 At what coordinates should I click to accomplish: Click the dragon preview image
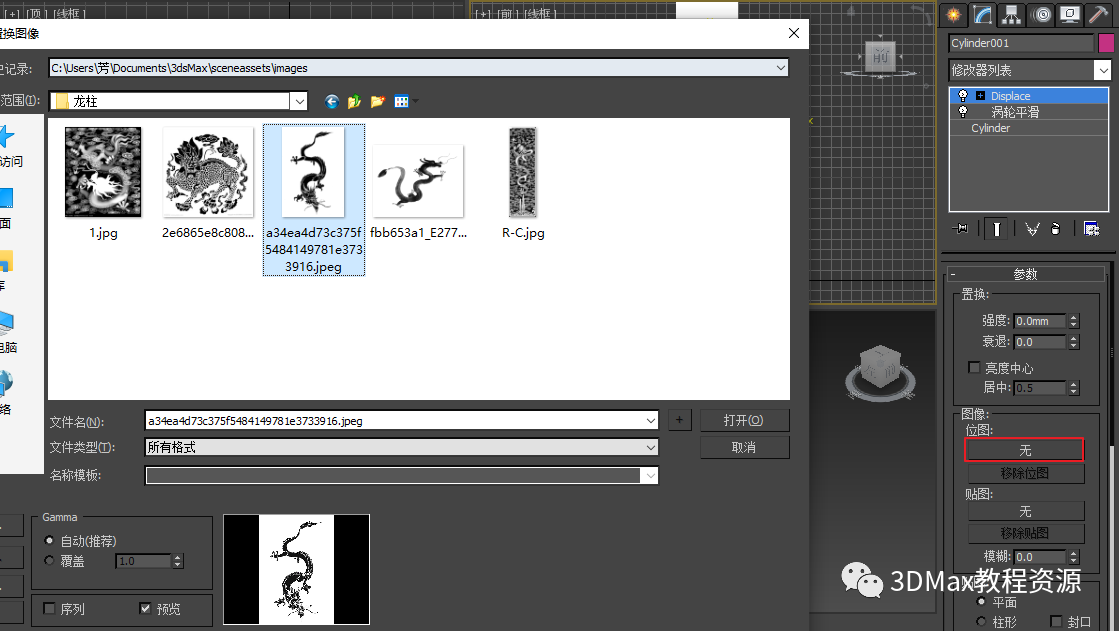296,570
